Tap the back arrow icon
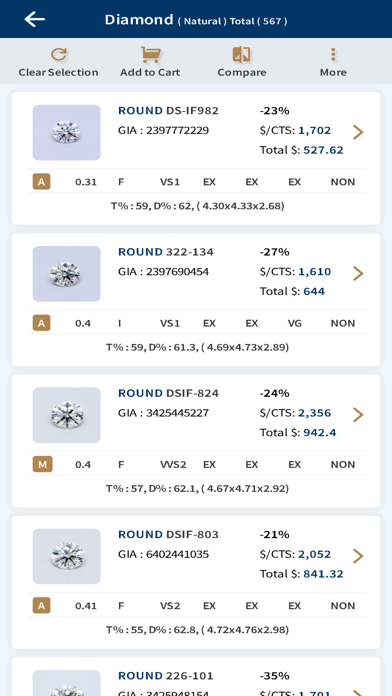The height and width of the screenshot is (696, 392). [35, 19]
